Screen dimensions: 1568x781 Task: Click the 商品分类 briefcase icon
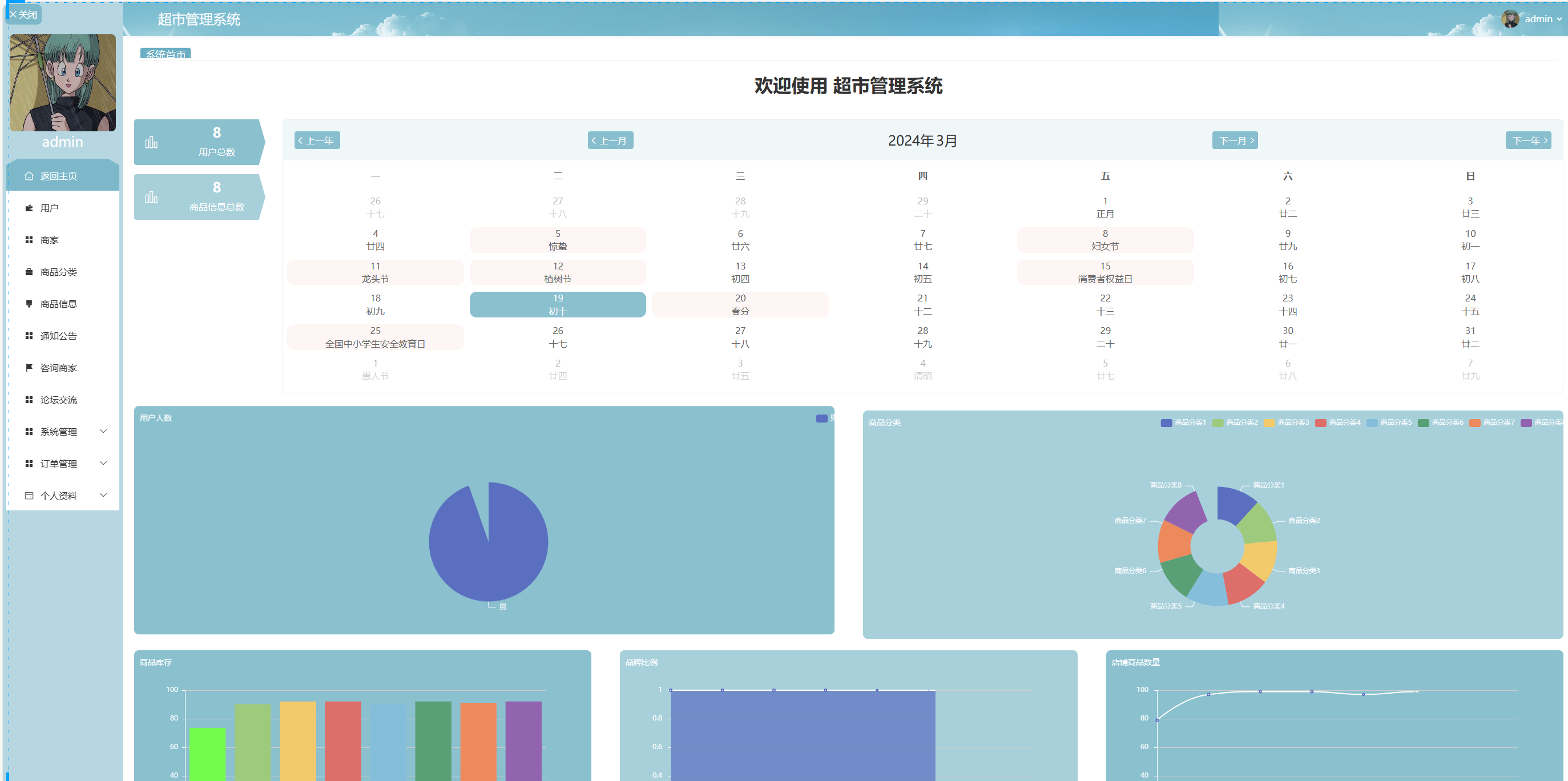(29, 272)
